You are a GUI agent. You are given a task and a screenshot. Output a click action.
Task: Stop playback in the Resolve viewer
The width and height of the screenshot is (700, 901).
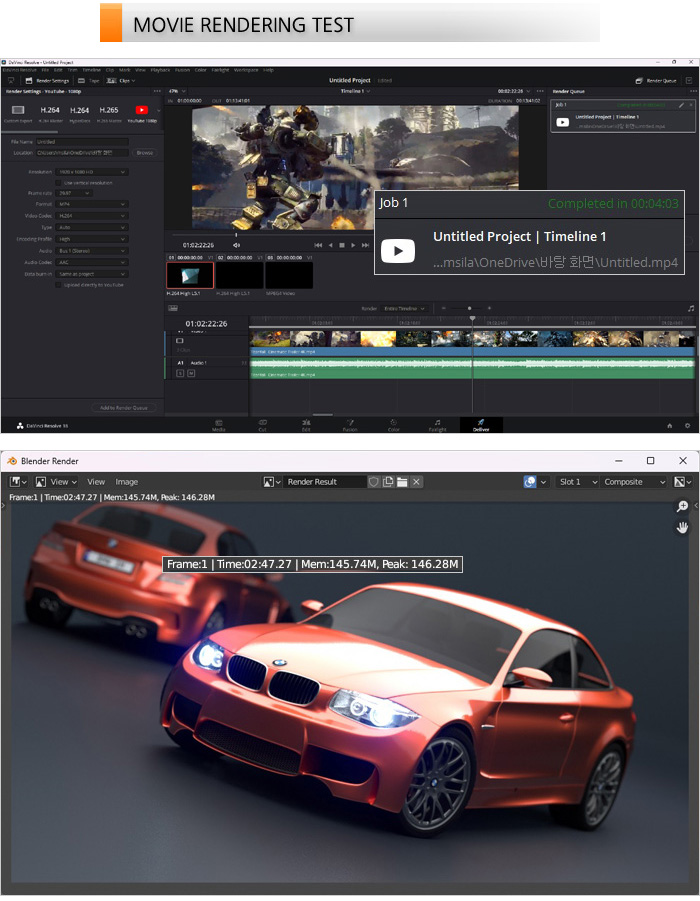342,245
